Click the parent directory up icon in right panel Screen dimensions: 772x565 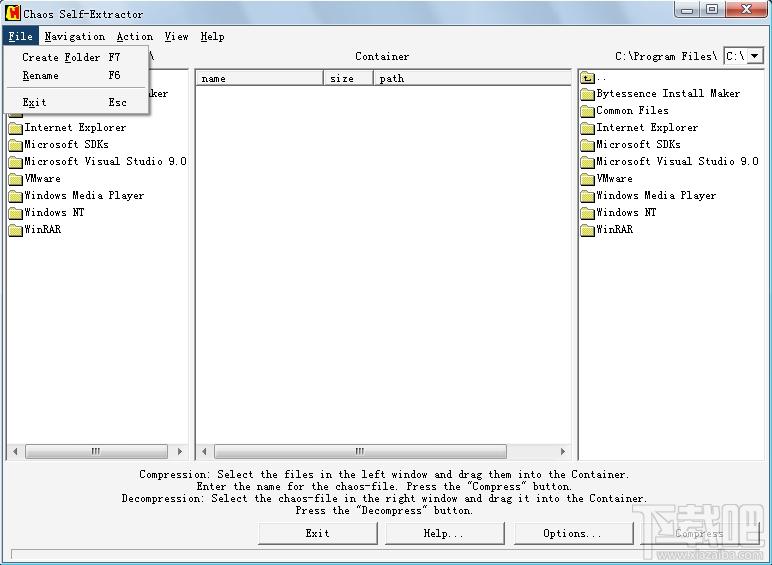pyautogui.click(x=587, y=77)
